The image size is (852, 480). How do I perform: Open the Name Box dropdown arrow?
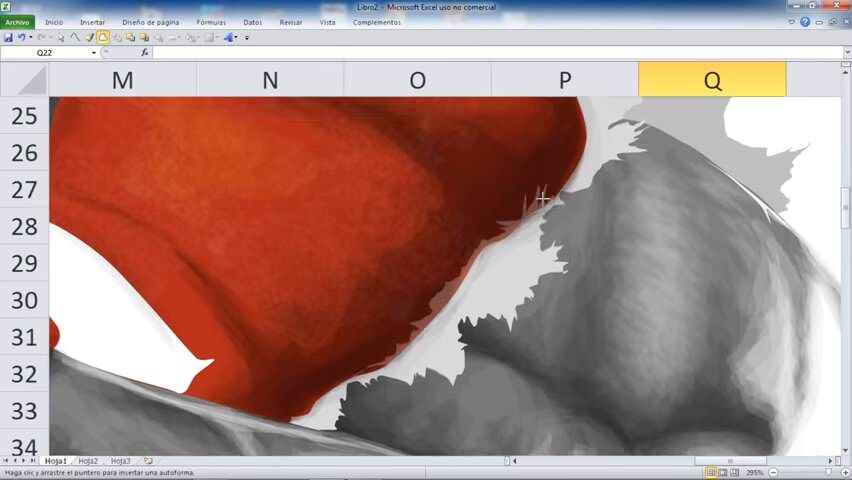94,53
